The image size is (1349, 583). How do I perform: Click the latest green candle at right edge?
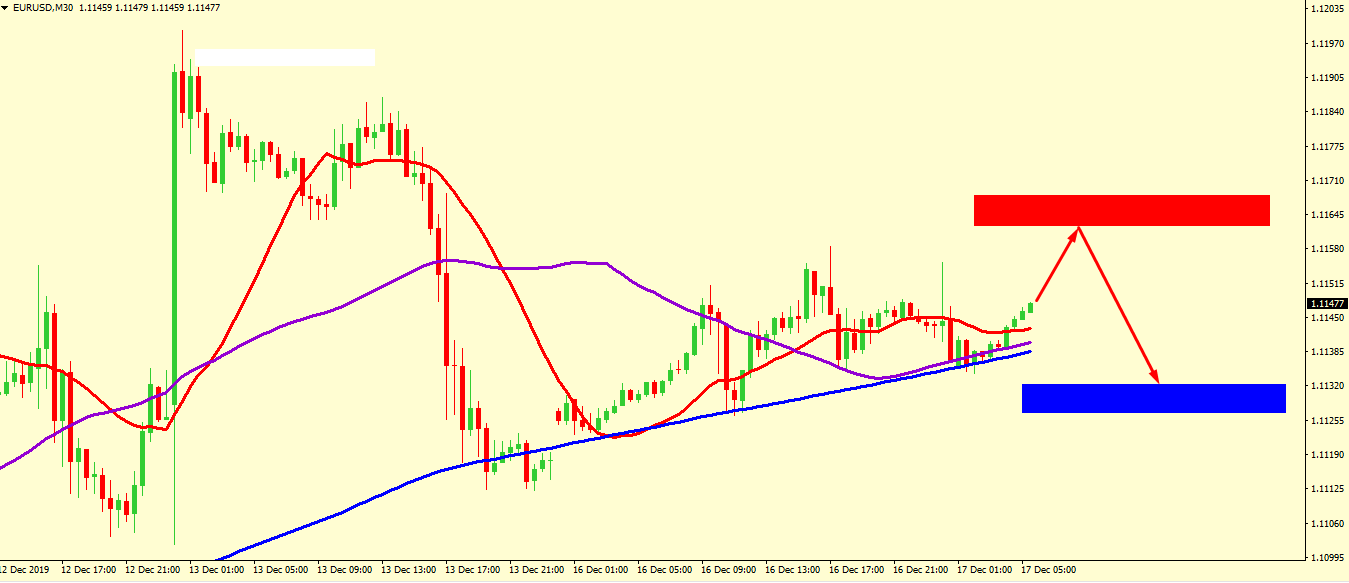(1030, 308)
